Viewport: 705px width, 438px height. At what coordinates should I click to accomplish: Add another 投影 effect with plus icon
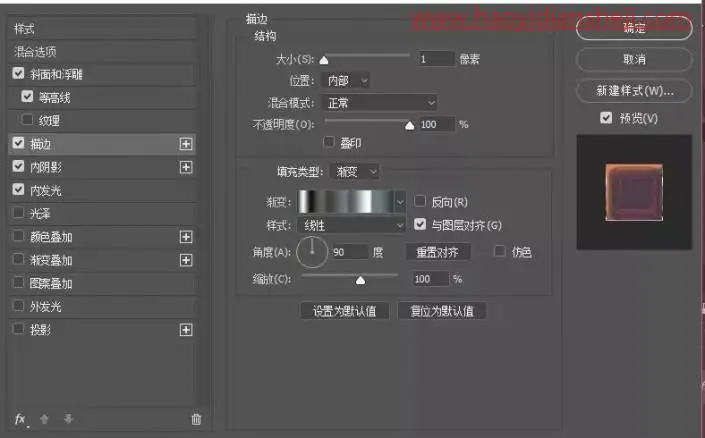186,330
